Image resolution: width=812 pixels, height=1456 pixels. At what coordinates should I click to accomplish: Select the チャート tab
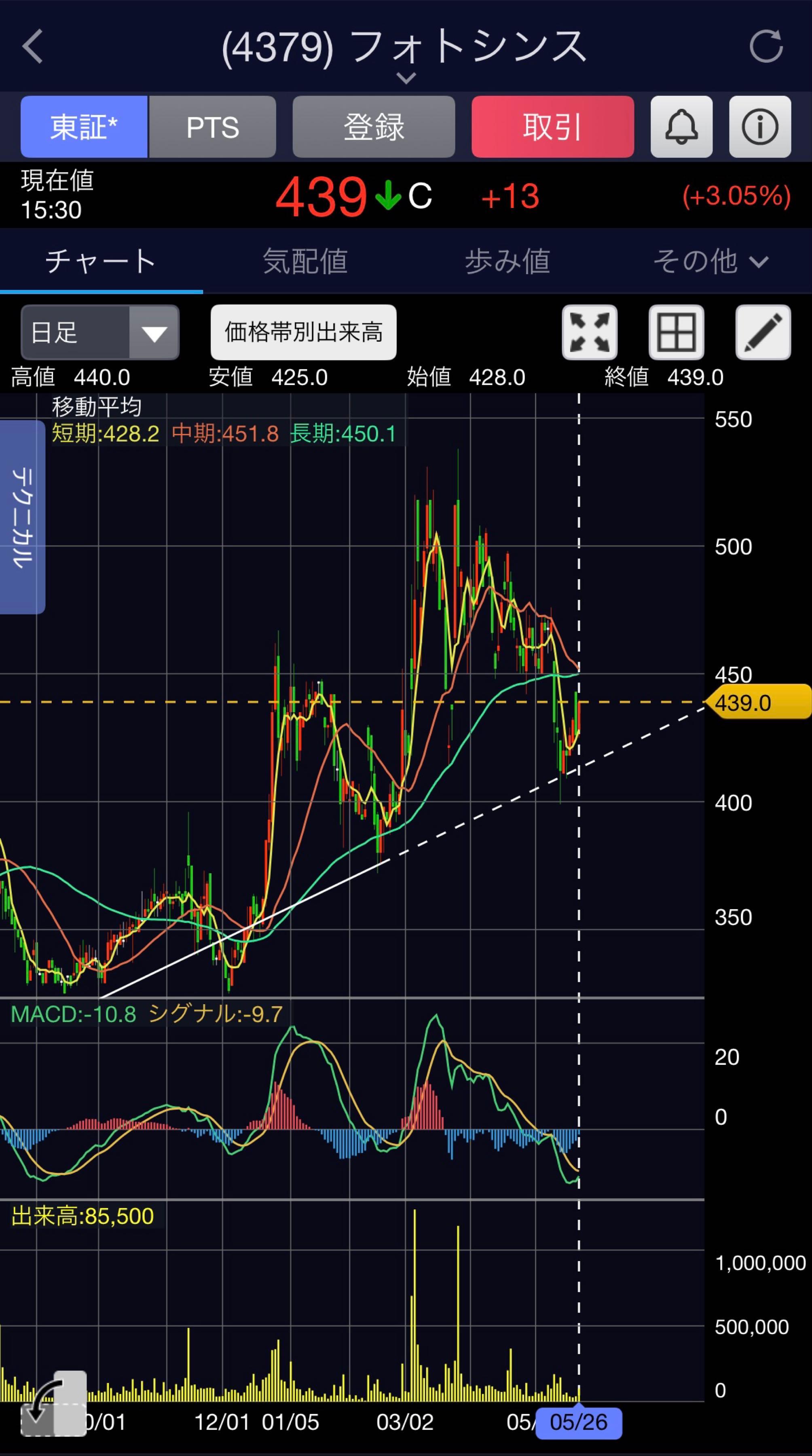(x=101, y=261)
